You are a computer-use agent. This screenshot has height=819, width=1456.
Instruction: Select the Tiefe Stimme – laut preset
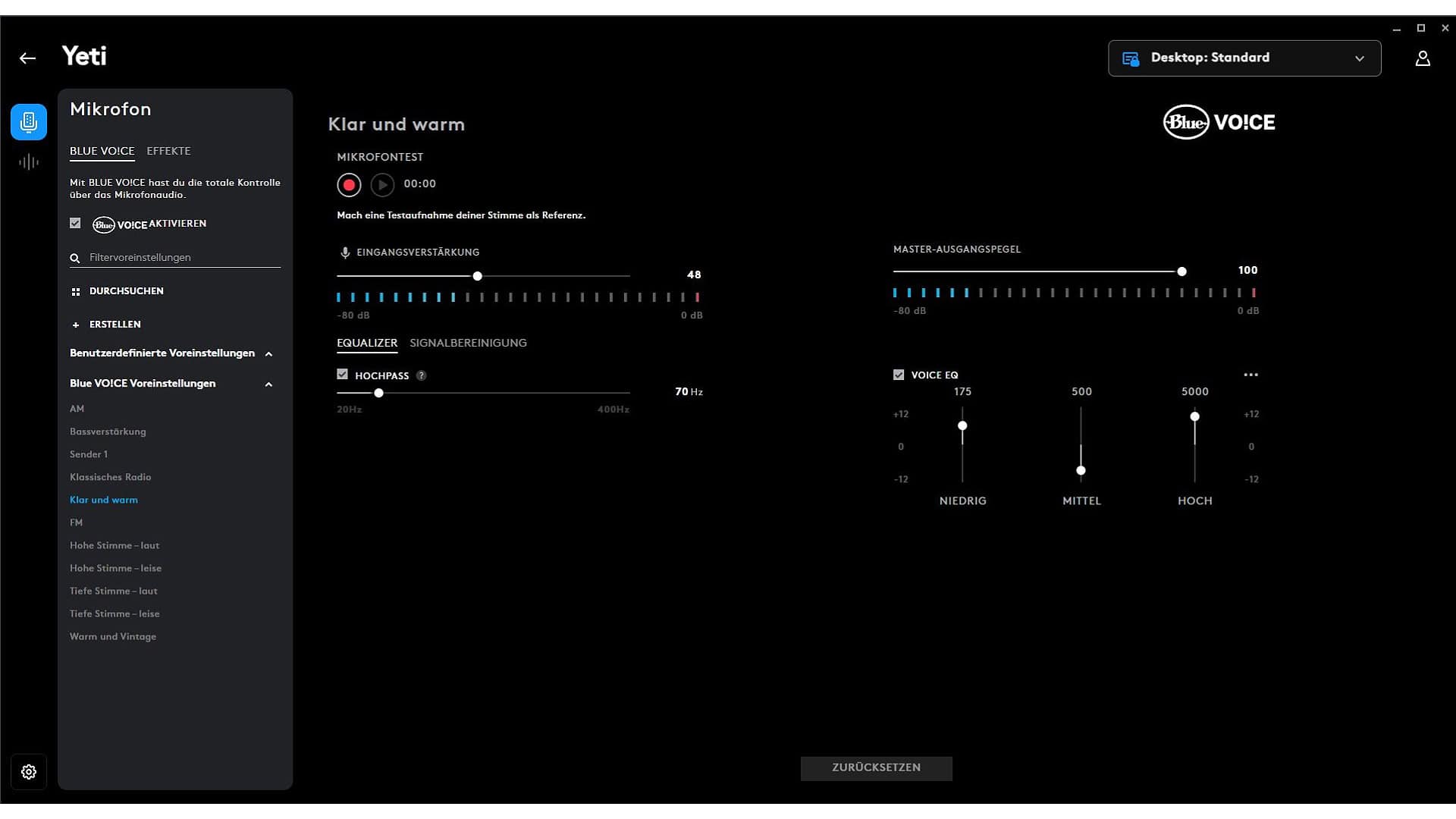(x=114, y=591)
